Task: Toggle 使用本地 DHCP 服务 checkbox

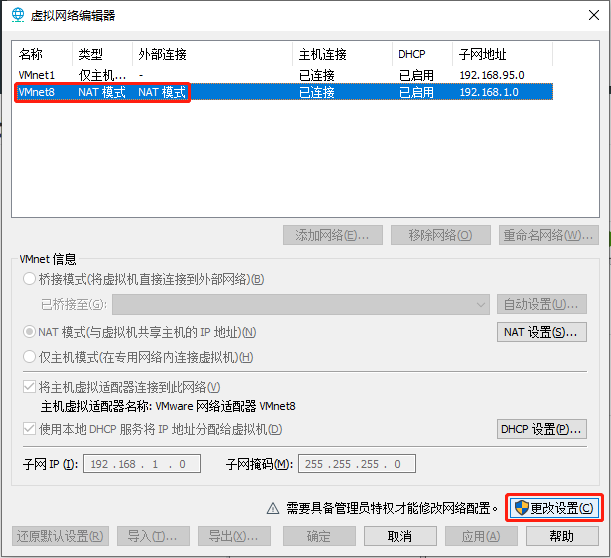Action: tap(30, 429)
